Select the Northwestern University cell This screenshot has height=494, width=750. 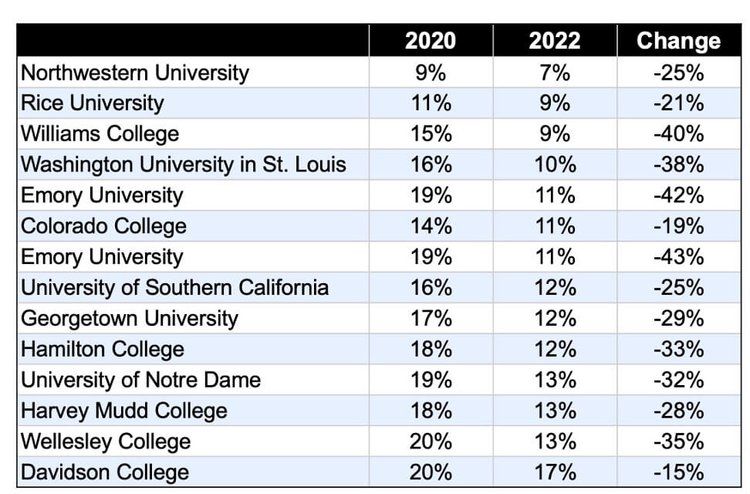pos(193,73)
